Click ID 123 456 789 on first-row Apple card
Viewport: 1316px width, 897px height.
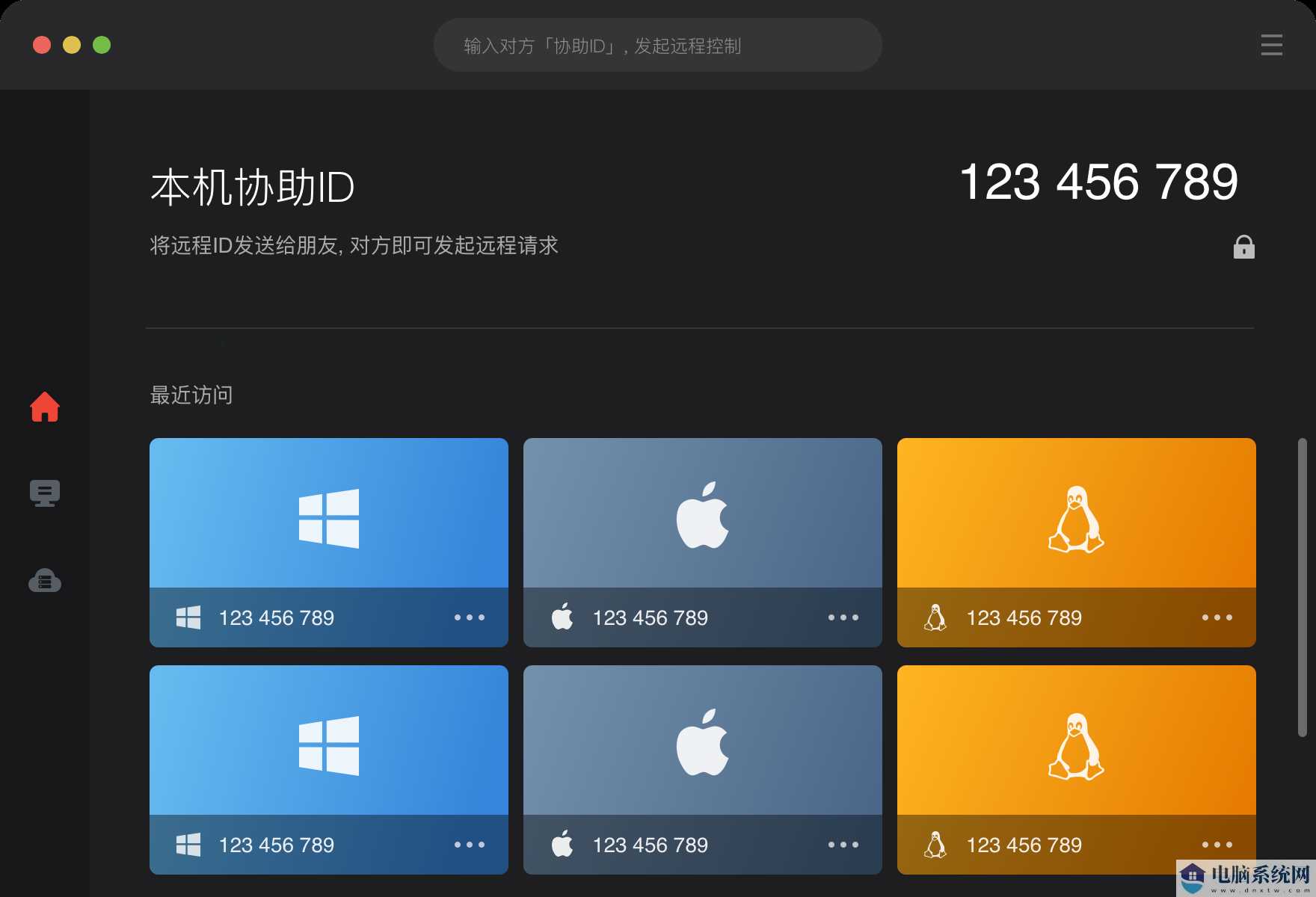tap(651, 618)
